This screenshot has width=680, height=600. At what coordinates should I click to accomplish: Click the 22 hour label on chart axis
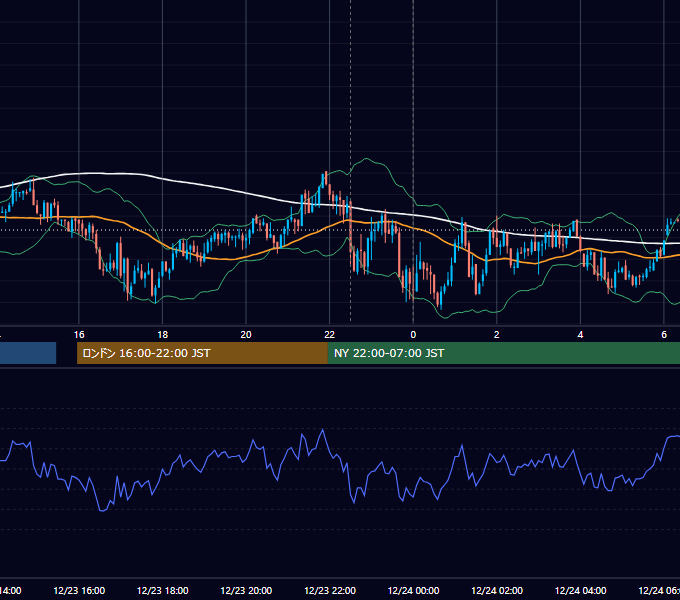click(330, 335)
